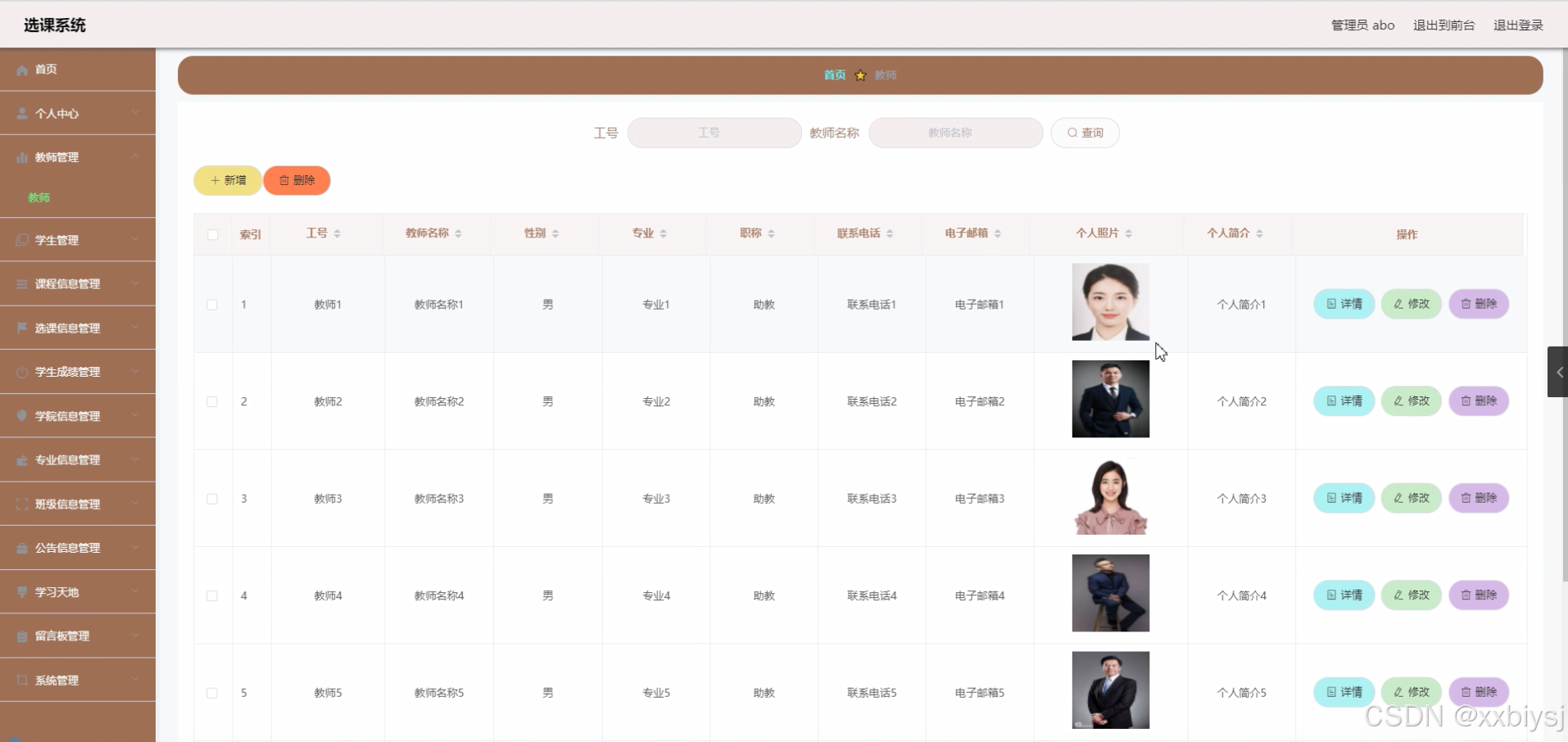The image size is (1568, 742).
Task: Click 修改 on the 教师2 row
Action: point(1411,400)
